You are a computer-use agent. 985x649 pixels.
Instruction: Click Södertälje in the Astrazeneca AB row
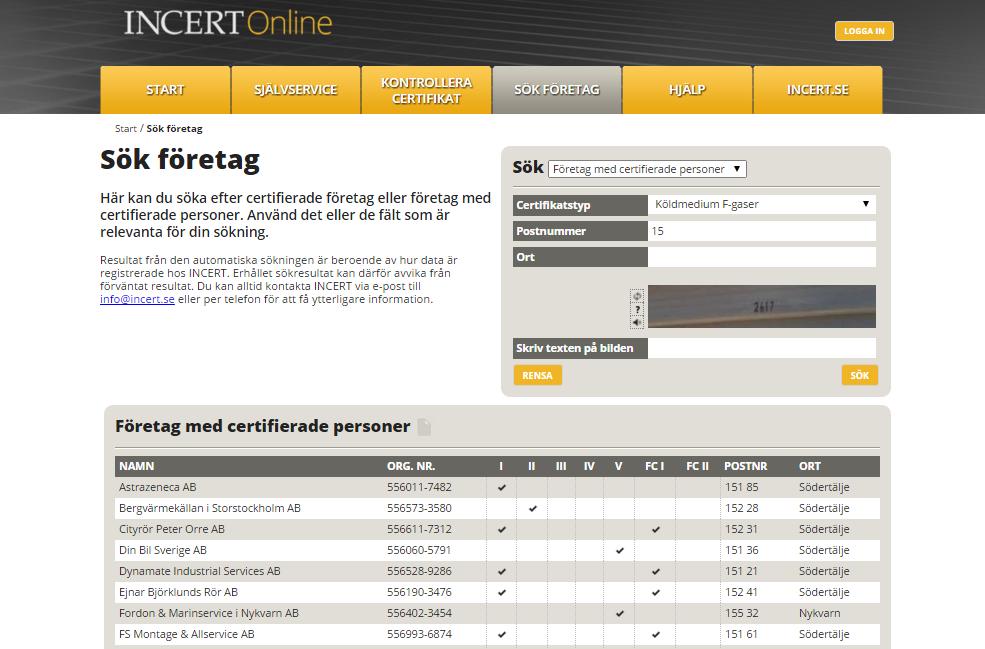point(824,487)
